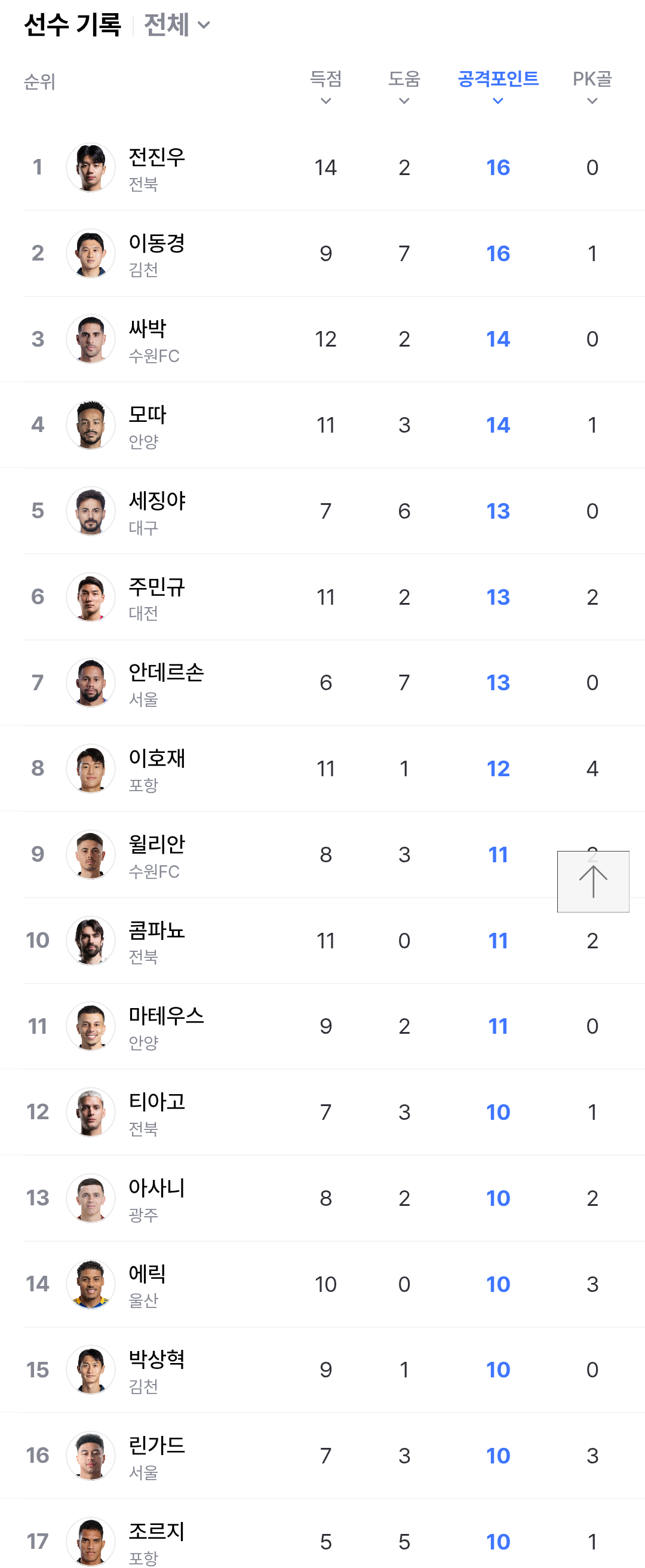The image size is (645, 1568).
Task: Open the 티아고 player entry
Action: coord(156,1102)
